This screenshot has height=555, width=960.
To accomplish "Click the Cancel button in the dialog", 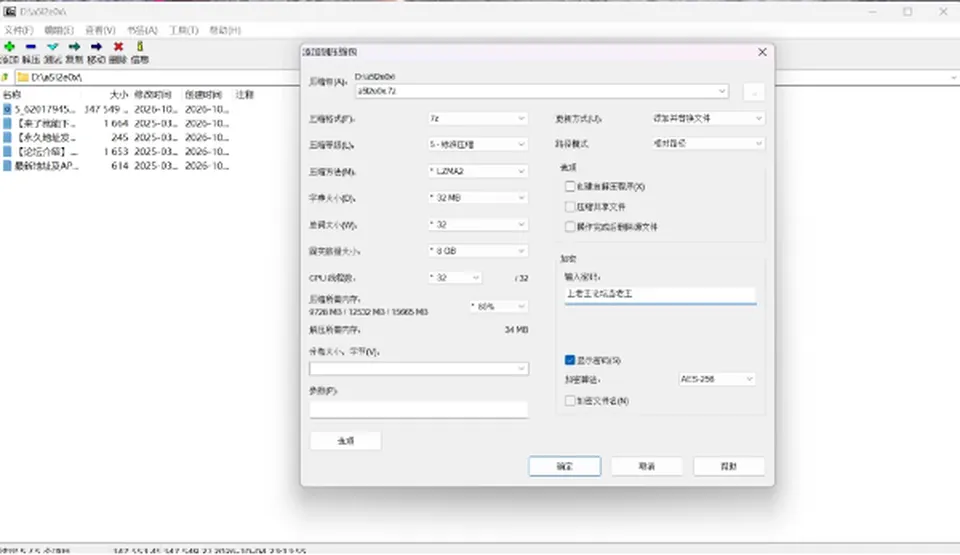I will pos(647,466).
